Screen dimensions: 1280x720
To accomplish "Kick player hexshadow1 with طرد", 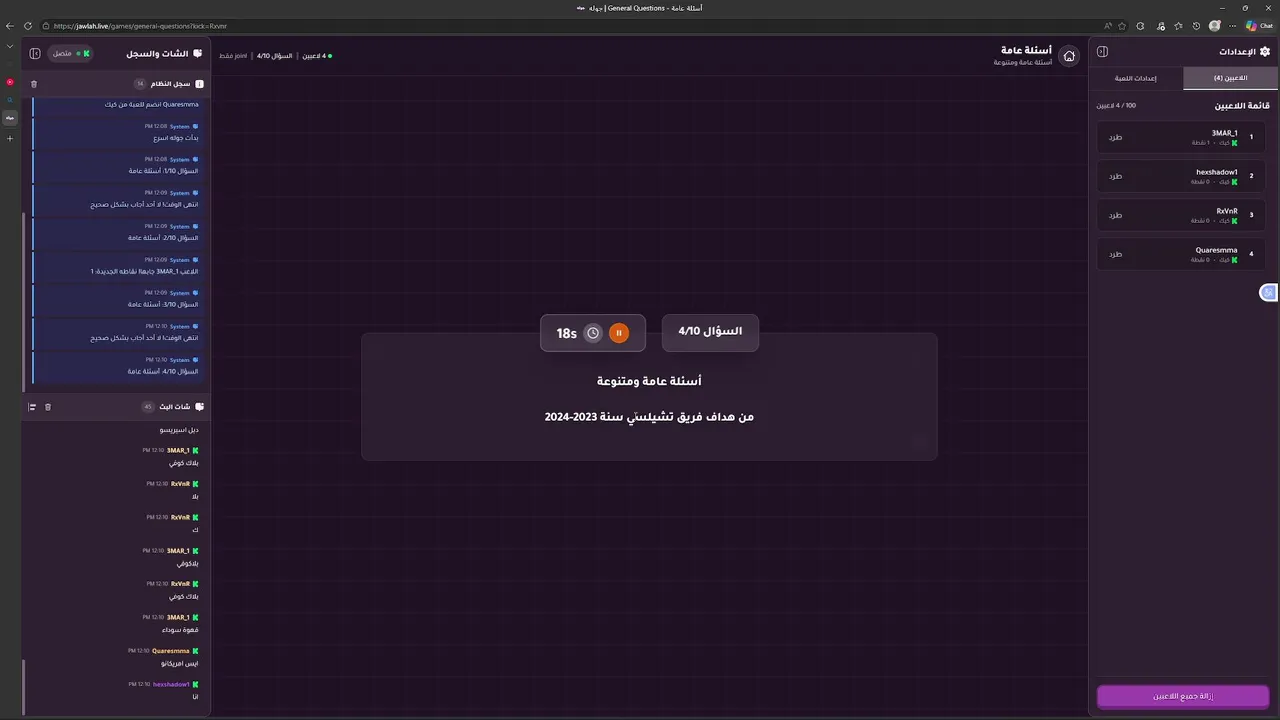I will click(1115, 176).
